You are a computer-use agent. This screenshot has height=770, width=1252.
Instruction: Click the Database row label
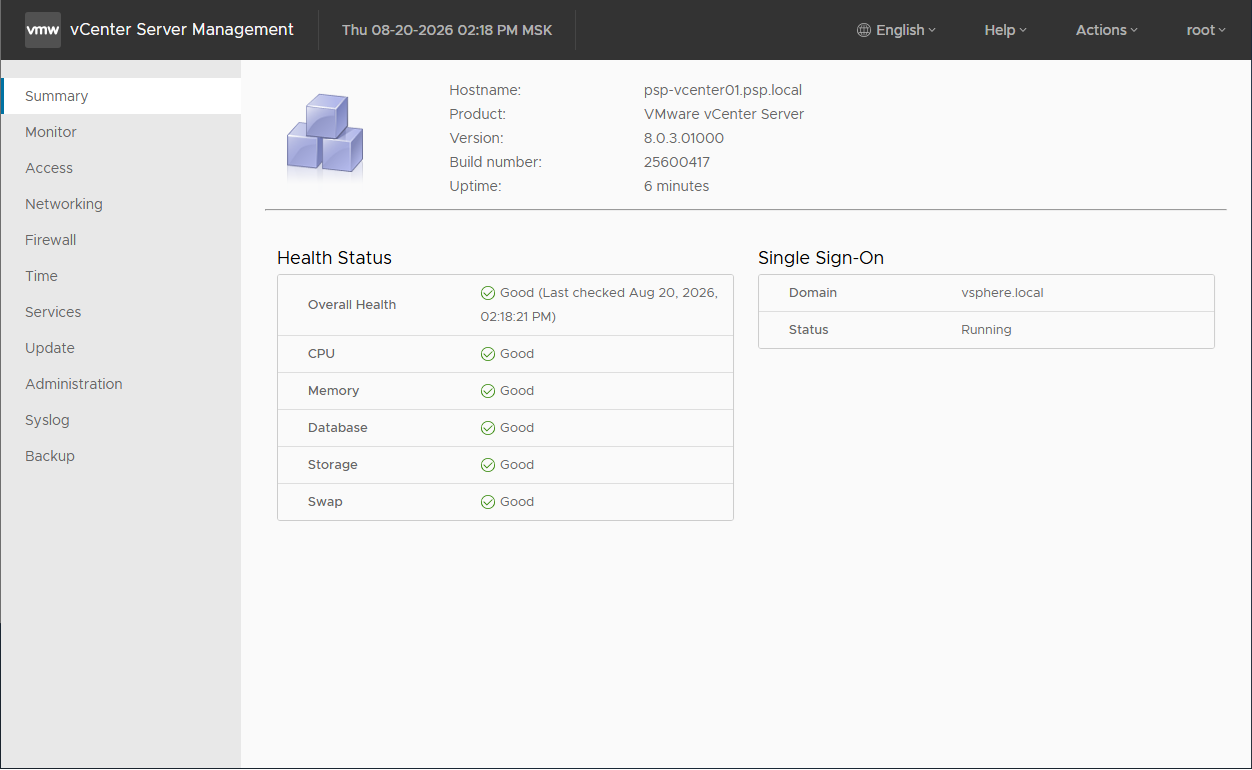(x=338, y=428)
